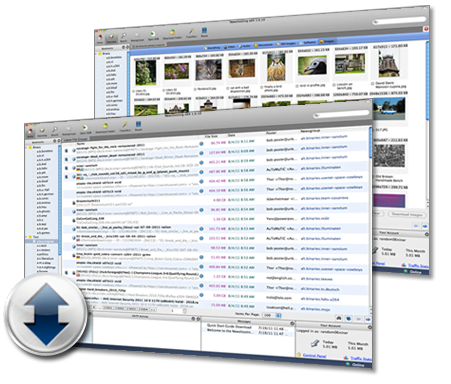Open the Items Per Page dropdown
This screenshot has height=384, width=451.
point(272,315)
